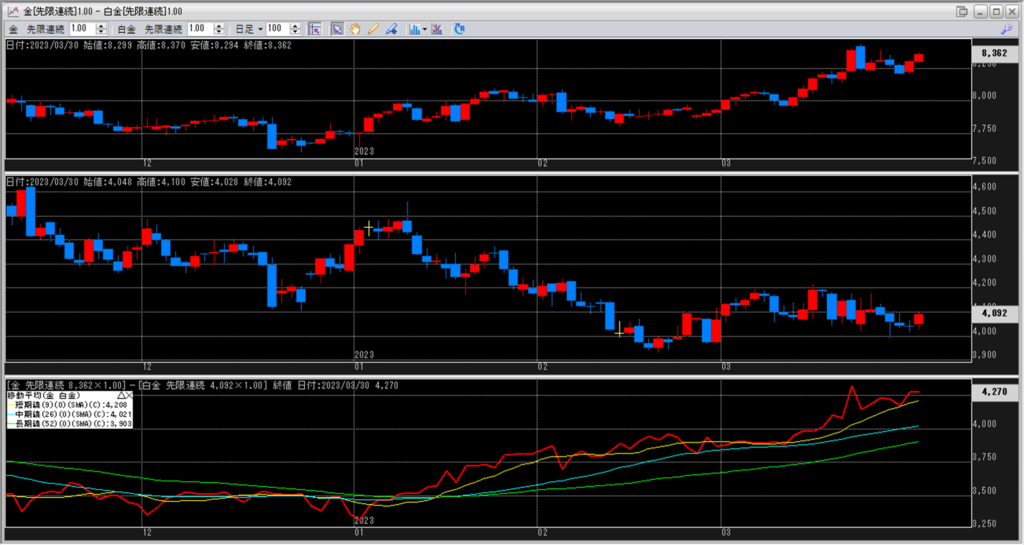Click the cascade window icon in title bar

click(x=961, y=10)
